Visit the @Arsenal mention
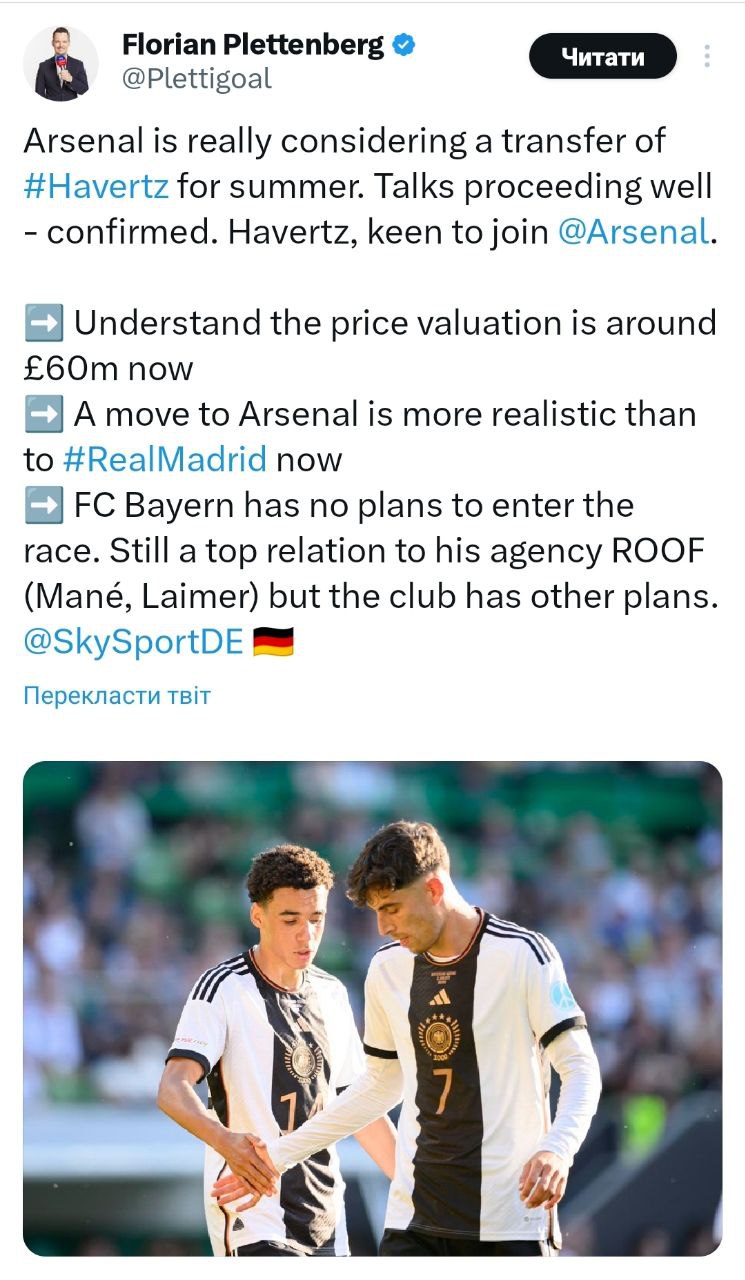This screenshot has width=745, height=1280. pyautogui.click(x=632, y=232)
